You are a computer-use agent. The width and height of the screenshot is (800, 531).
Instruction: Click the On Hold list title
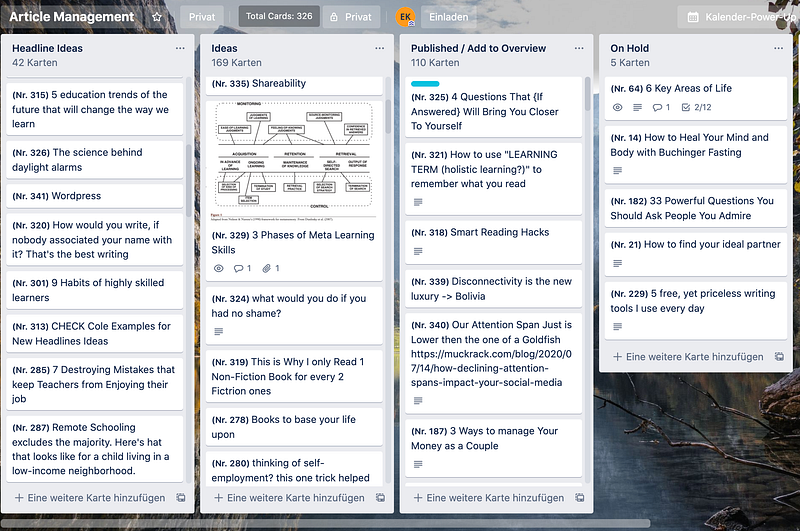pos(630,48)
